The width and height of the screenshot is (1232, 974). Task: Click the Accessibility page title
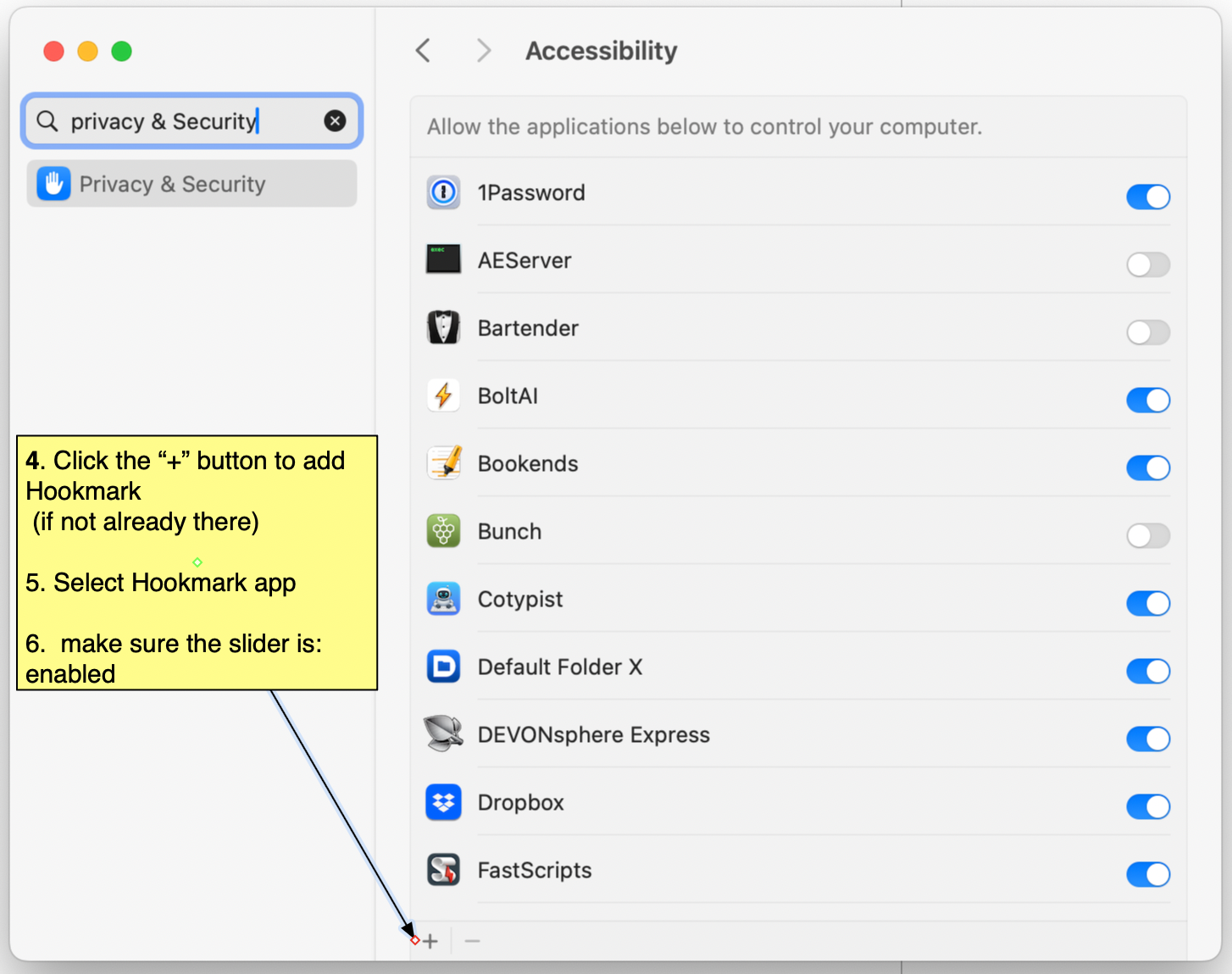602,51
